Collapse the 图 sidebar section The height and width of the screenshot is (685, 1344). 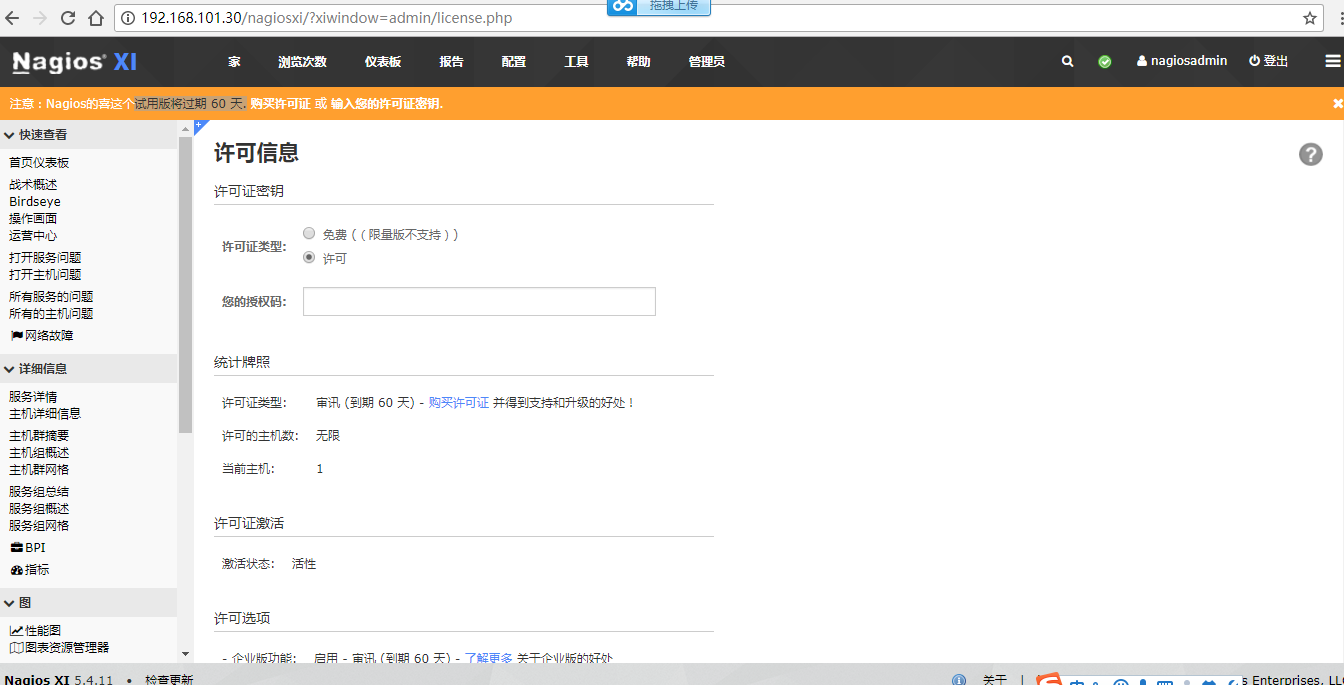[x=88, y=603]
